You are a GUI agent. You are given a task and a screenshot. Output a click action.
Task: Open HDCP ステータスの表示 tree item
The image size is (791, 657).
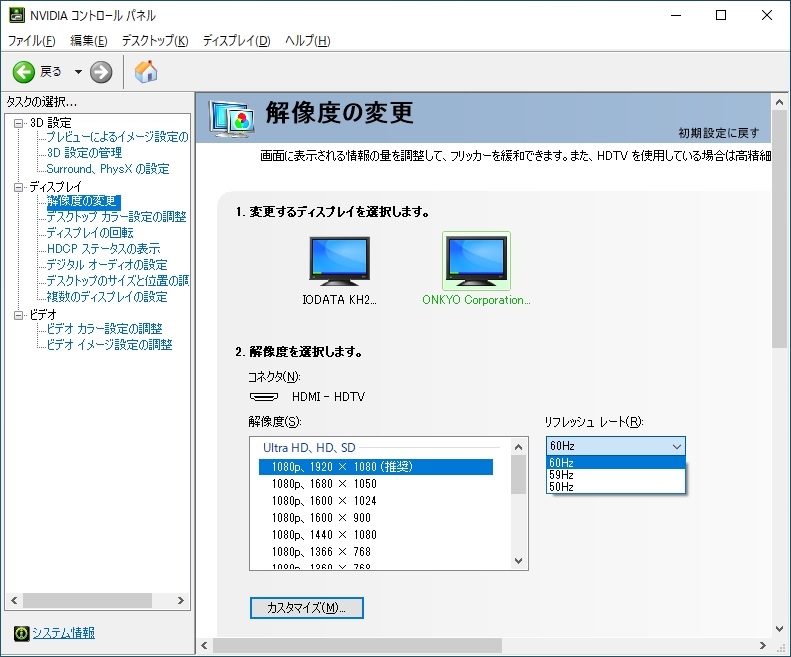coord(103,249)
